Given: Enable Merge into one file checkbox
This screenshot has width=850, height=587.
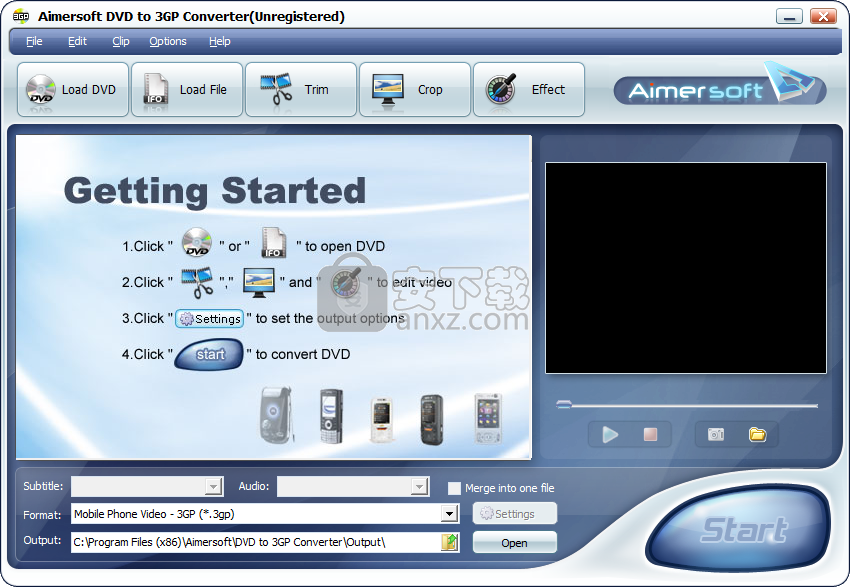Looking at the screenshot, I should pos(454,488).
